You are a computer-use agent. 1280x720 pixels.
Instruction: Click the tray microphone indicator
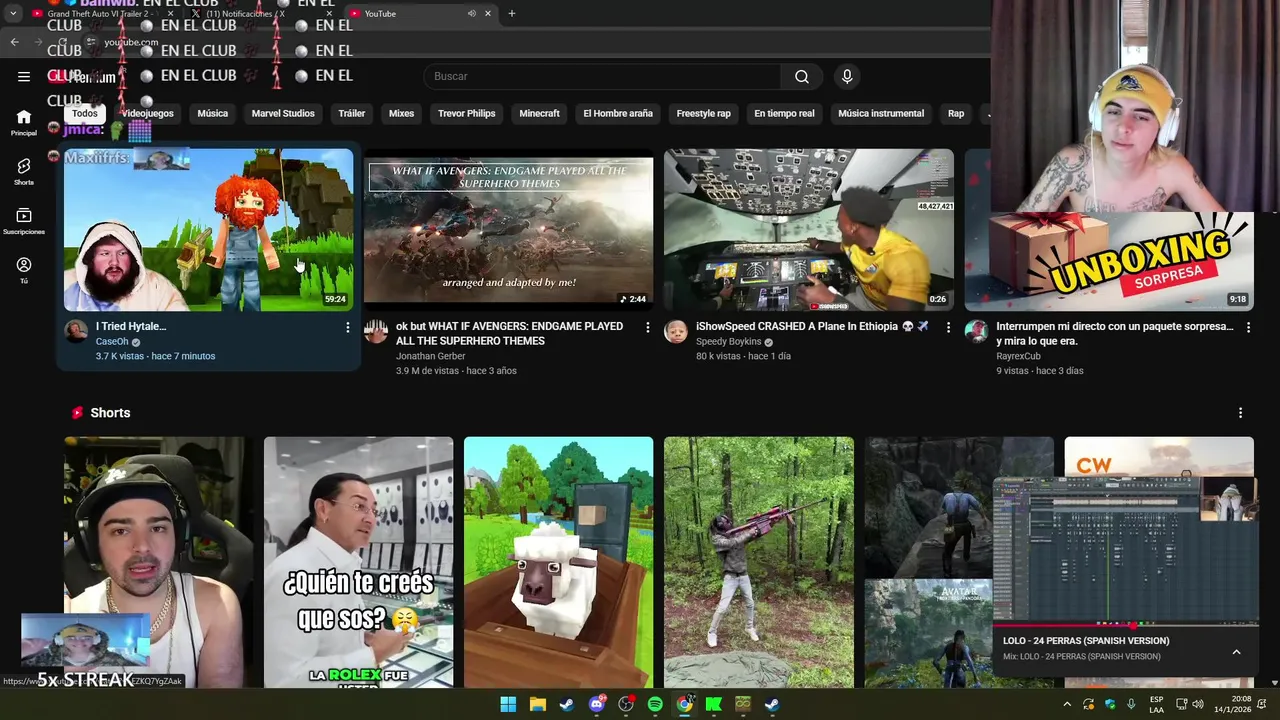tap(1131, 704)
